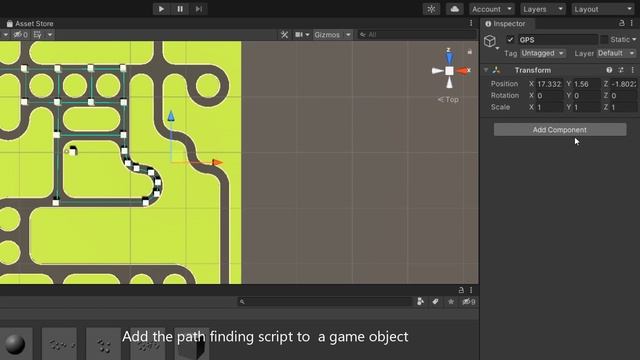Viewport: 640px width, 360px height.
Task: Edit the Rotation Y field
Action: pos(586,96)
